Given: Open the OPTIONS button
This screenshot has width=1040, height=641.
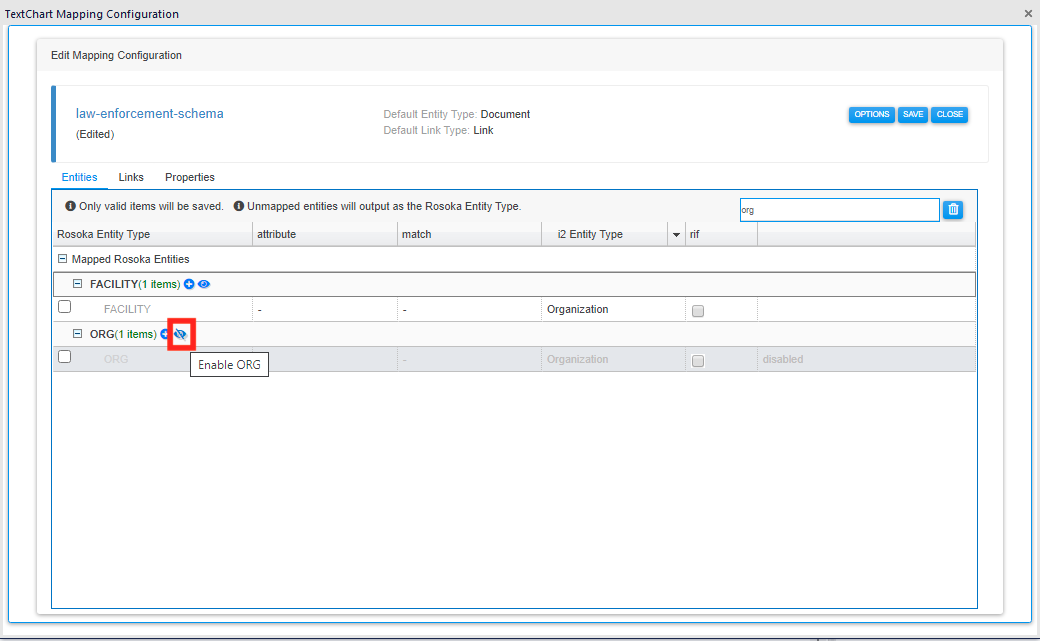Looking at the screenshot, I should tap(871, 114).
